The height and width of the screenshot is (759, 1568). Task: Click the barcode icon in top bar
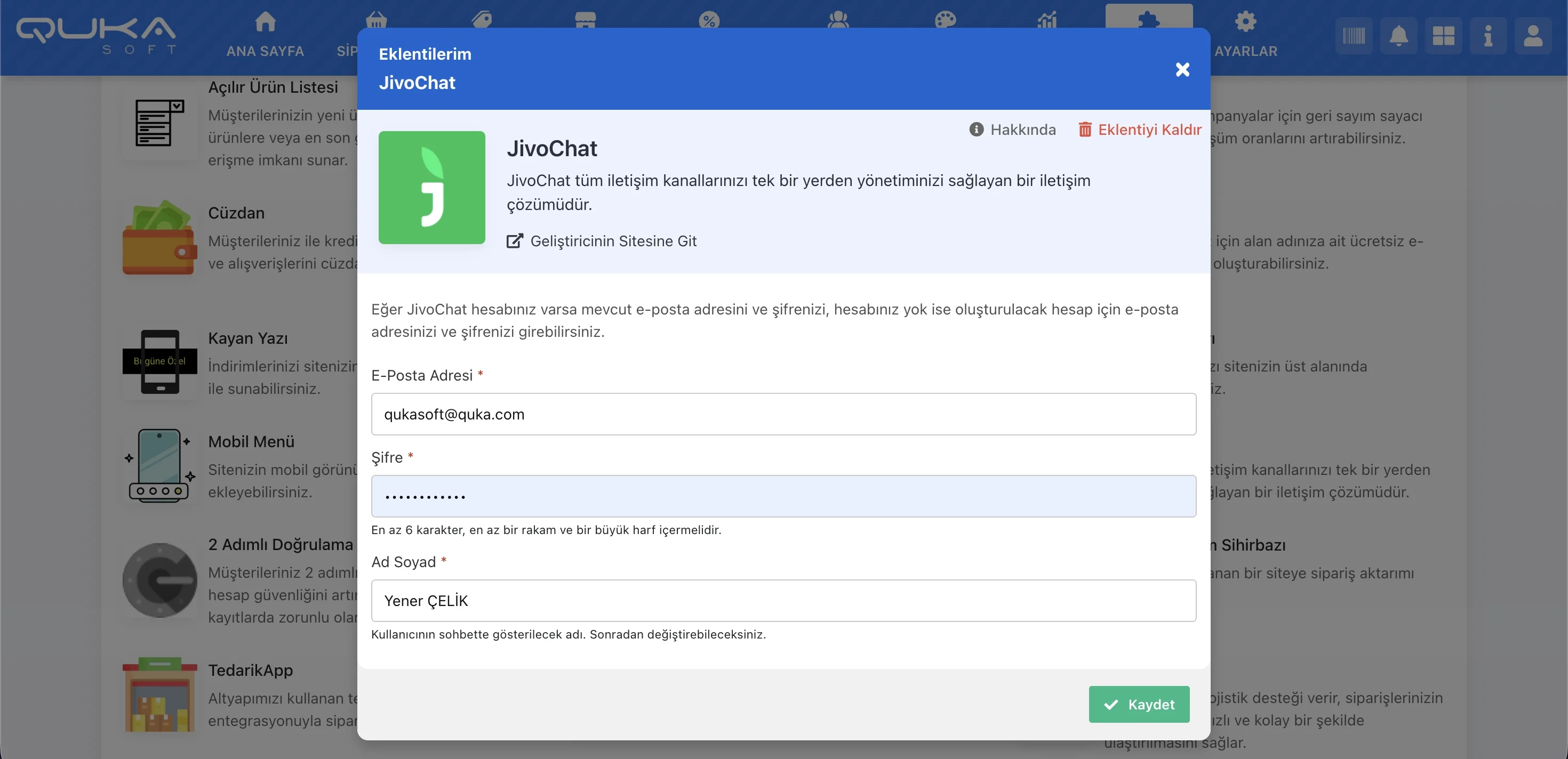(1353, 36)
